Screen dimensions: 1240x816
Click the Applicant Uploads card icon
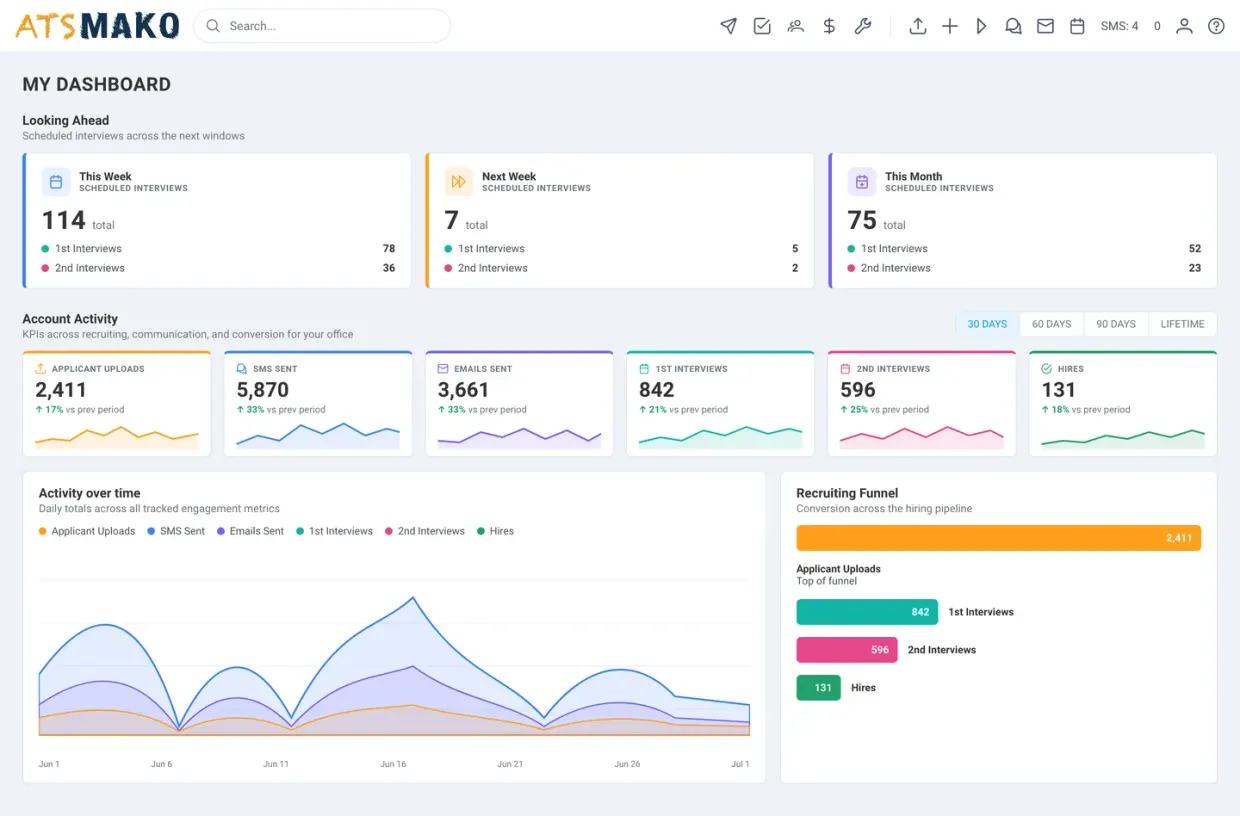[x=41, y=369]
